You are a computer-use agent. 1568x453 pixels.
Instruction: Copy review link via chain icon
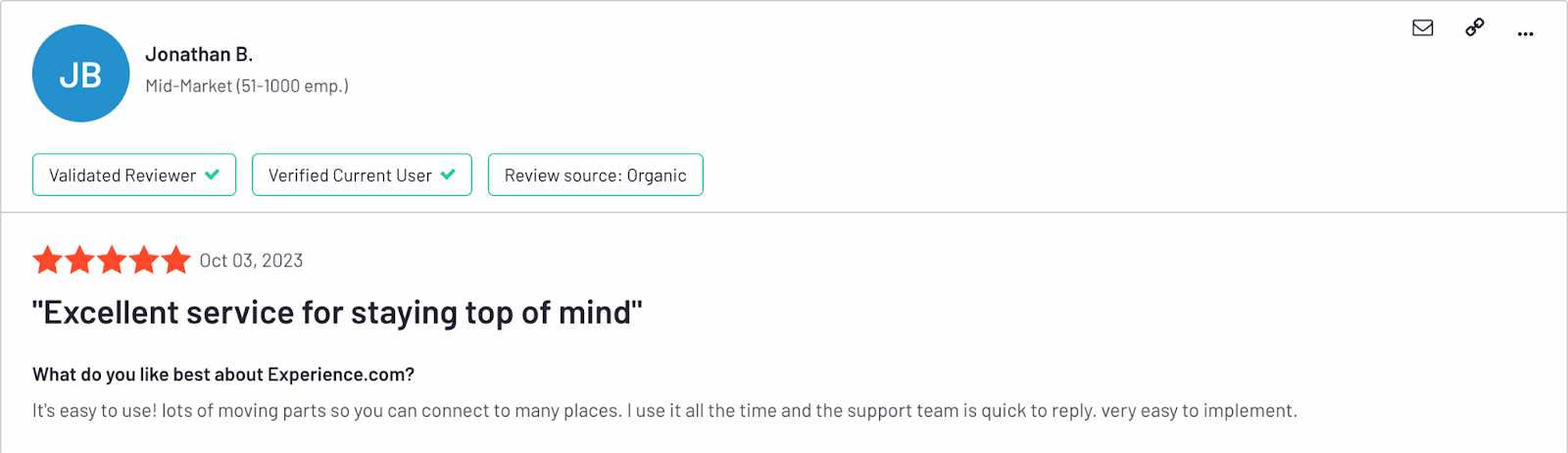[x=1475, y=27]
